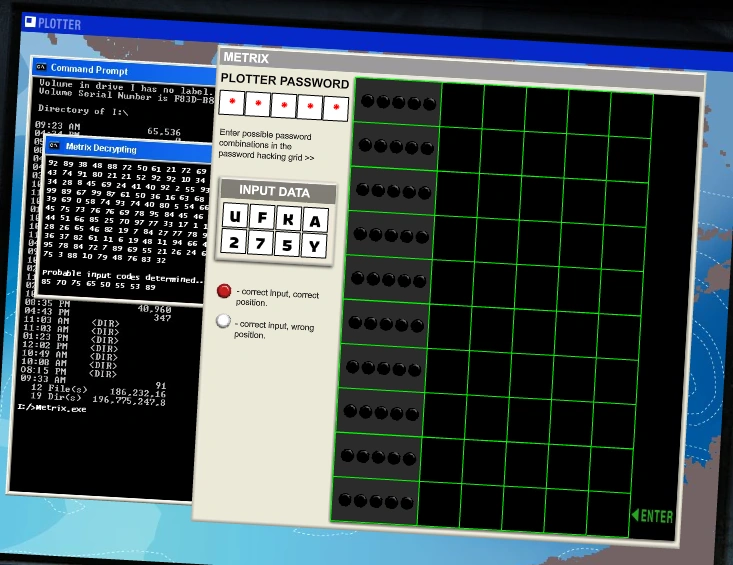Select the letter U input key

point(235,216)
